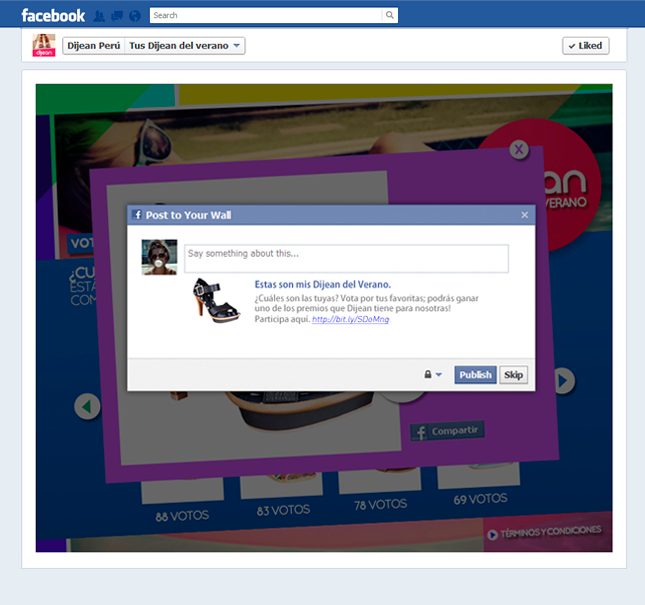Close the purple popup with X circle
645x605 pixels.
[519, 149]
